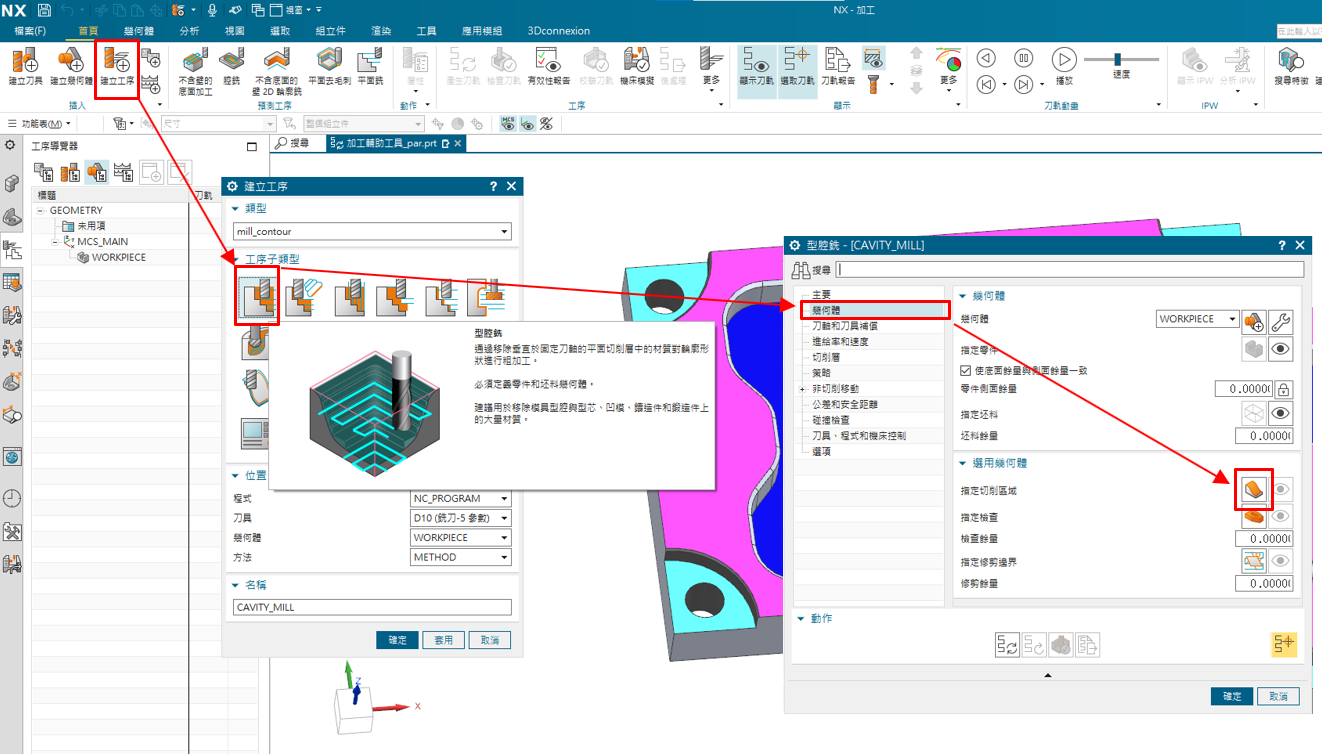Click 指定切削區域 cut area icon
1323x756 pixels.
click(x=1254, y=489)
